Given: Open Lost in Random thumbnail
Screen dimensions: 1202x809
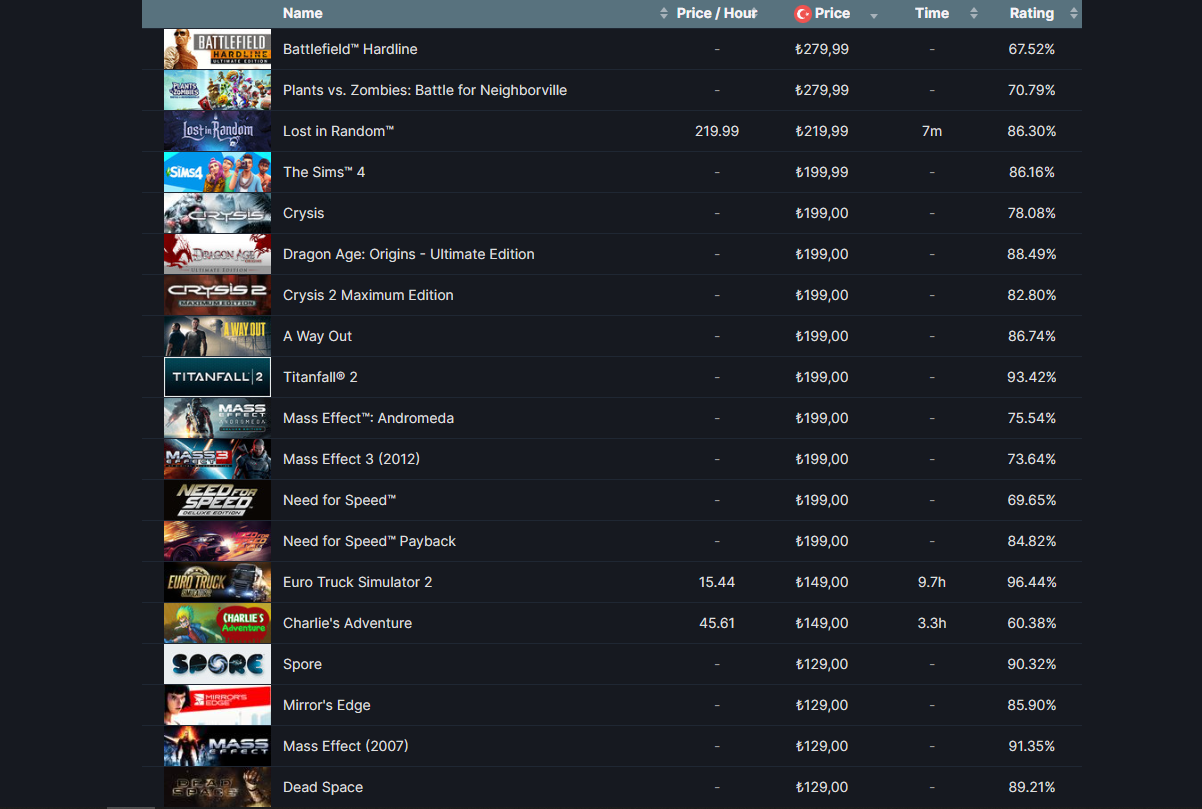Looking at the screenshot, I should 217,131.
